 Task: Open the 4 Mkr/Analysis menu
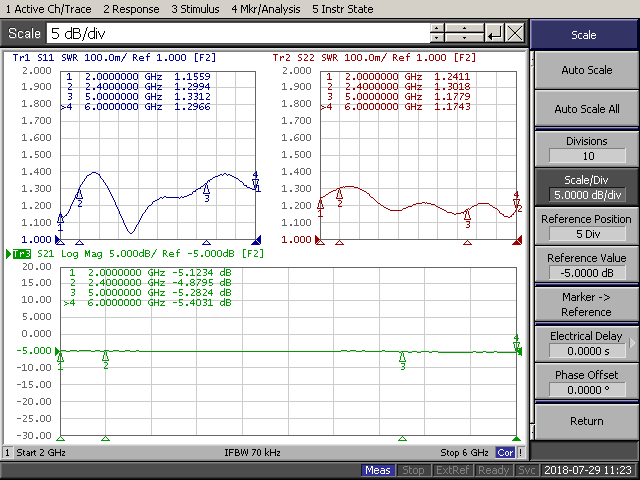266,9
